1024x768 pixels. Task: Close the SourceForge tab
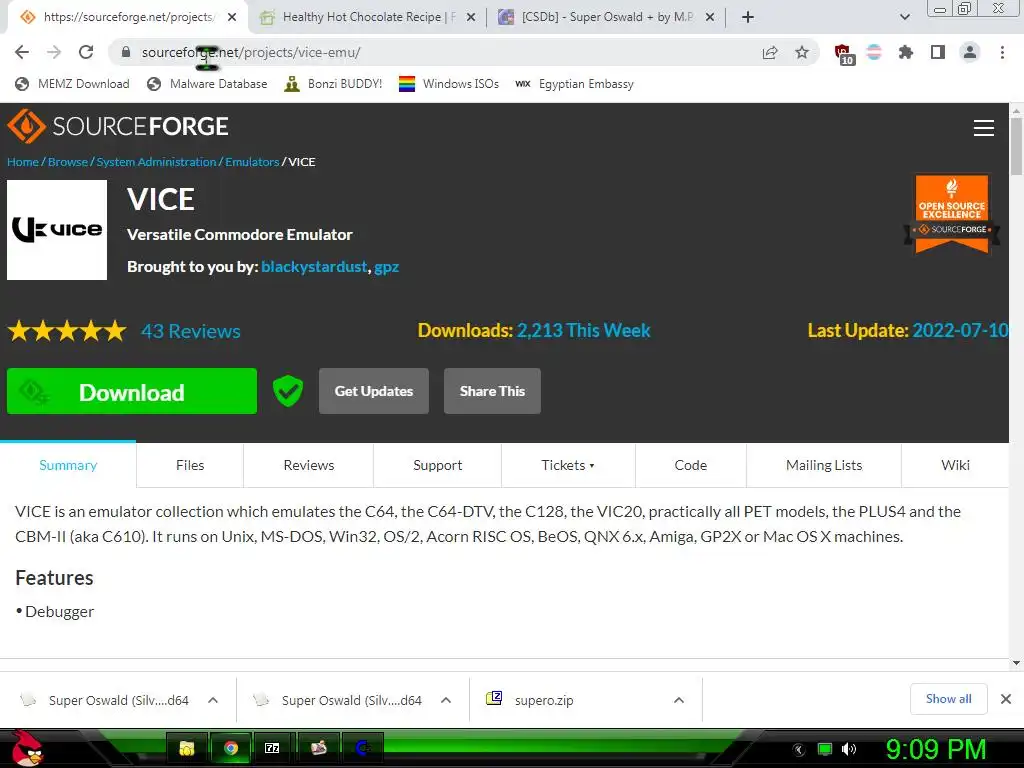point(232,17)
